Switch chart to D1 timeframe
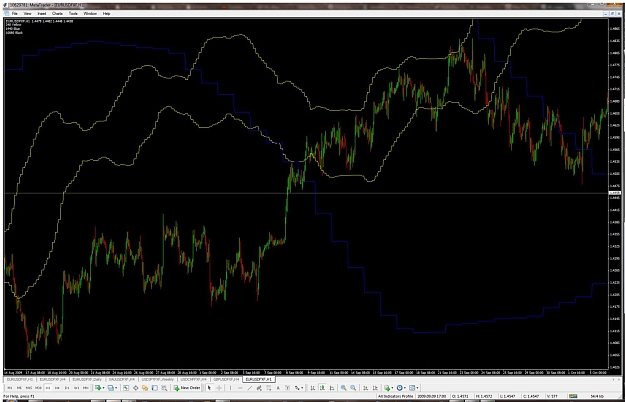Image resolution: width=625 pixels, height=402 pixels. [67, 388]
